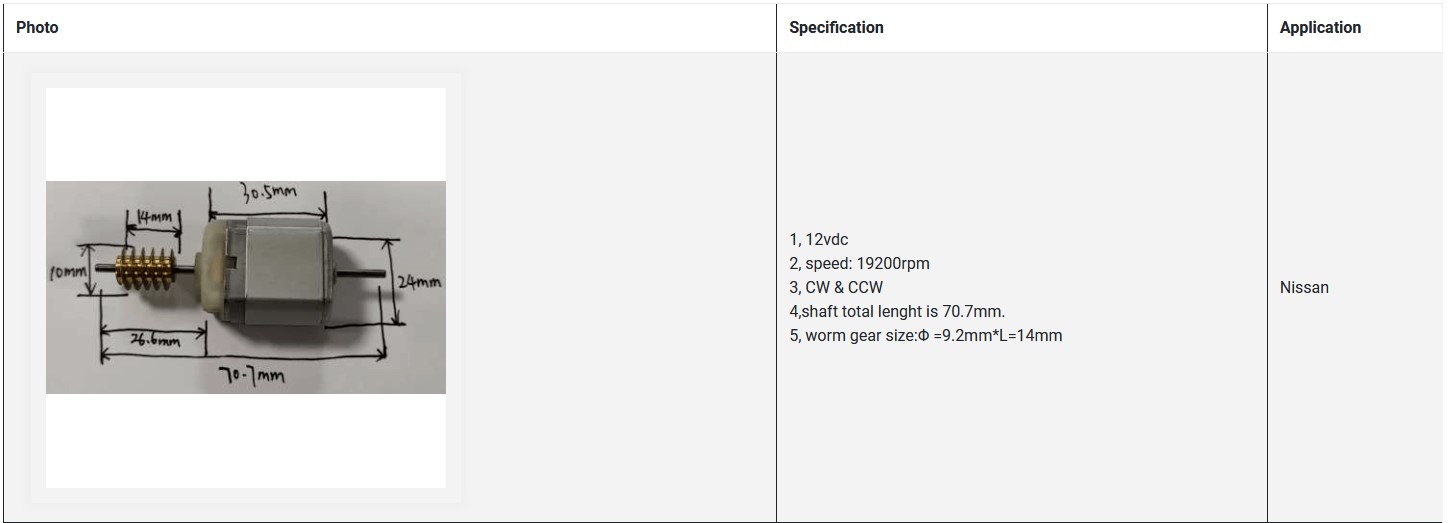Screen dimensions: 1451x523
Task: Click the Application column header
Action: pyautogui.click(x=1320, y=28)
